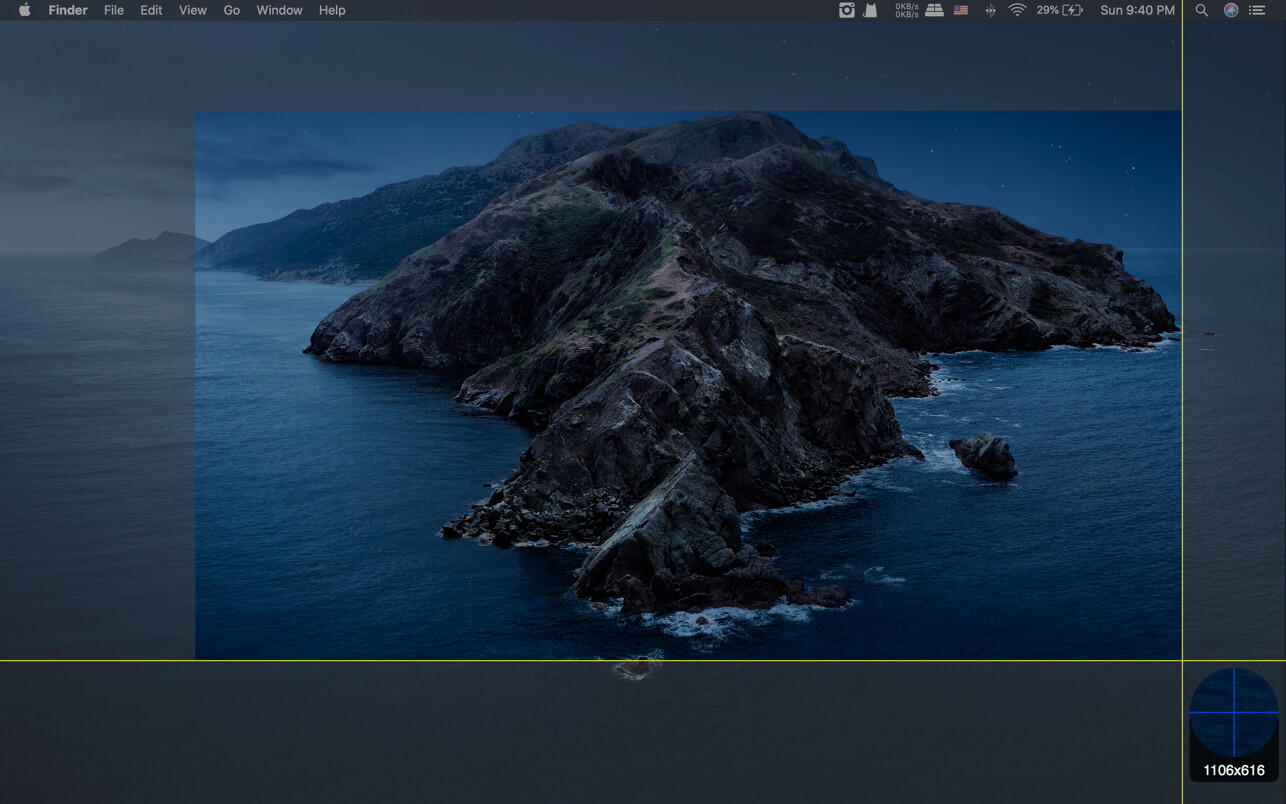Open the Window menu
The image size is (1286, 804).
click(x=279, y=10)
